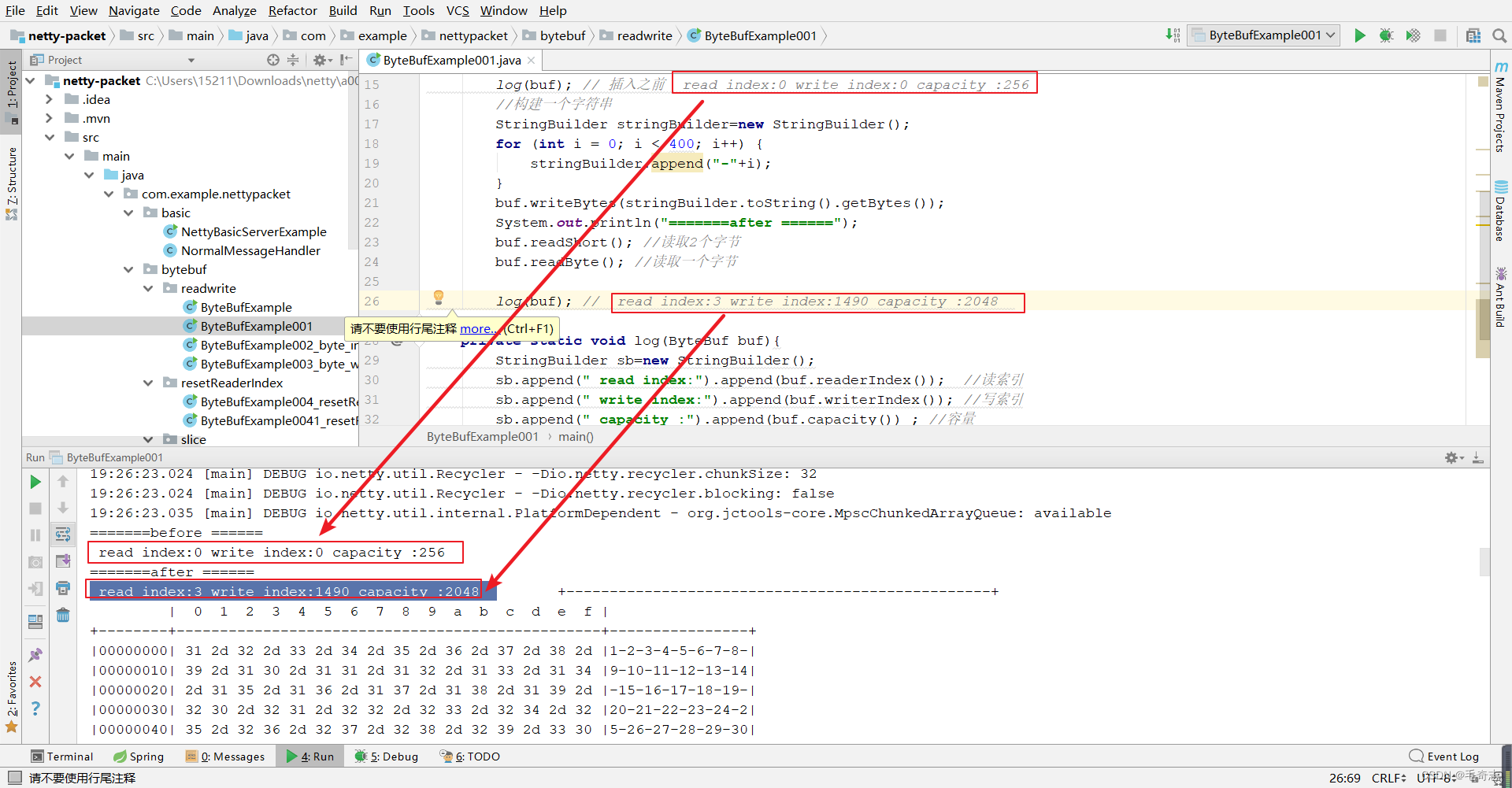Viewport: 1512px width, 788px height.
Task: Switch to ByteBufExample001.java editor tab
Action: [451, 60]
